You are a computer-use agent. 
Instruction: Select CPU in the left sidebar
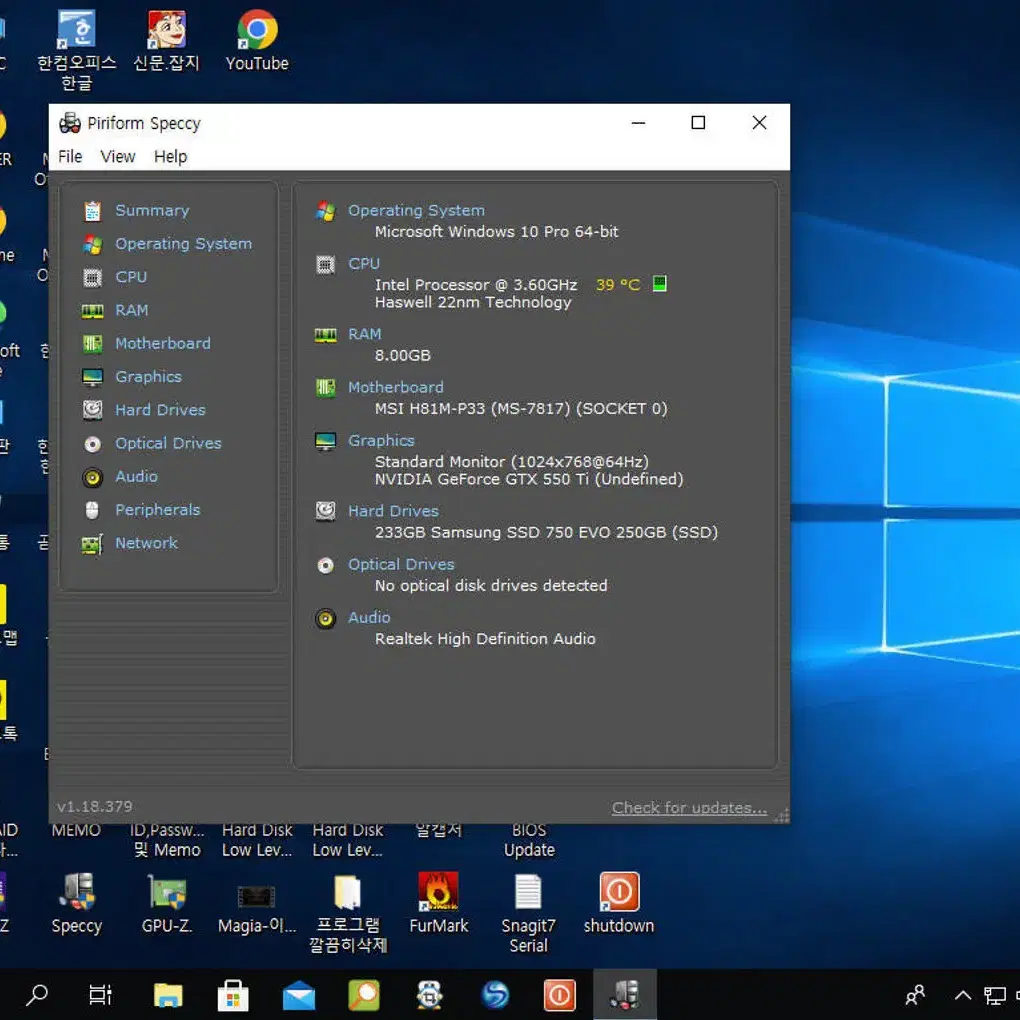[x=131, y=277]
